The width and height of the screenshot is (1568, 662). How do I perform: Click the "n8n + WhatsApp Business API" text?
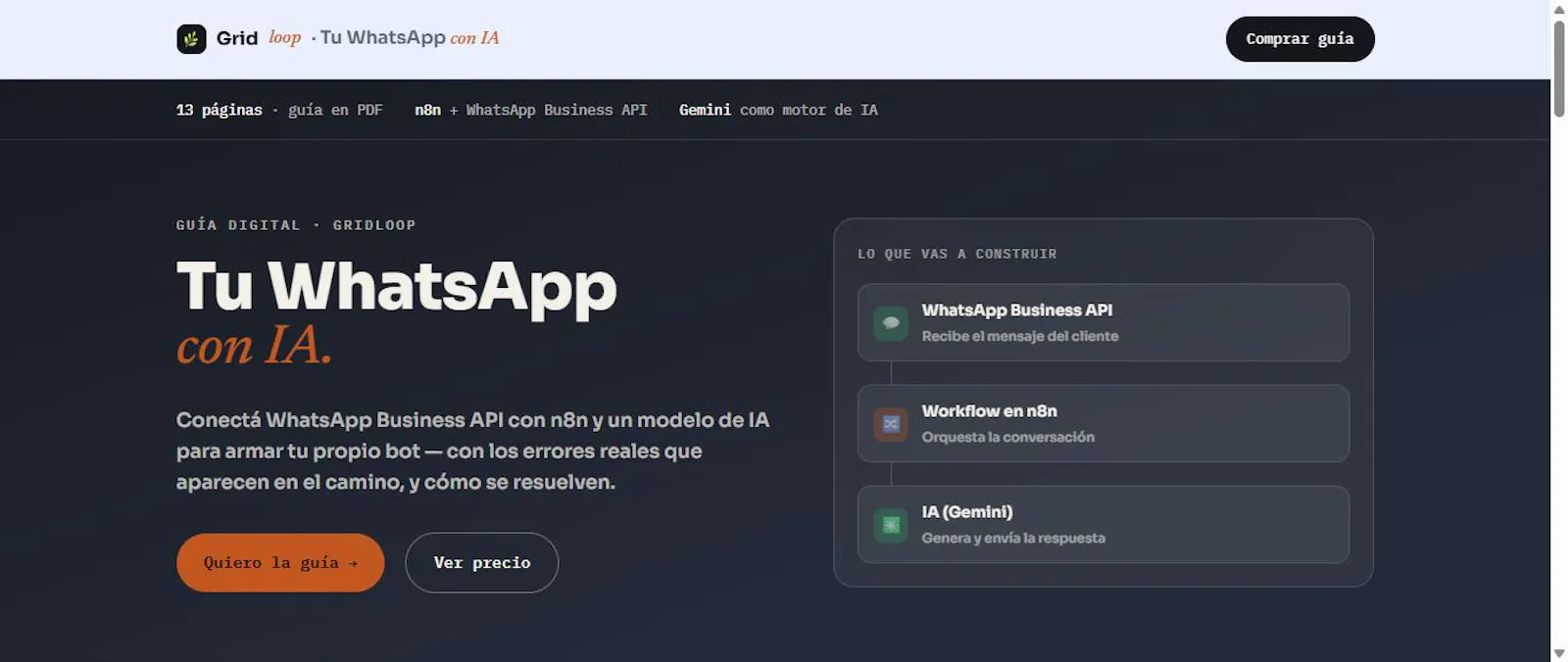(x=531, y=110)
